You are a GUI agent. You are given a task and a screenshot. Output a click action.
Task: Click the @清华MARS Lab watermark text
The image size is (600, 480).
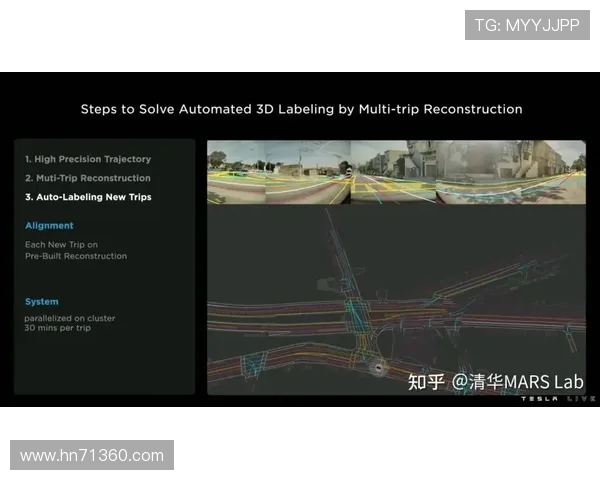point(517,382)
